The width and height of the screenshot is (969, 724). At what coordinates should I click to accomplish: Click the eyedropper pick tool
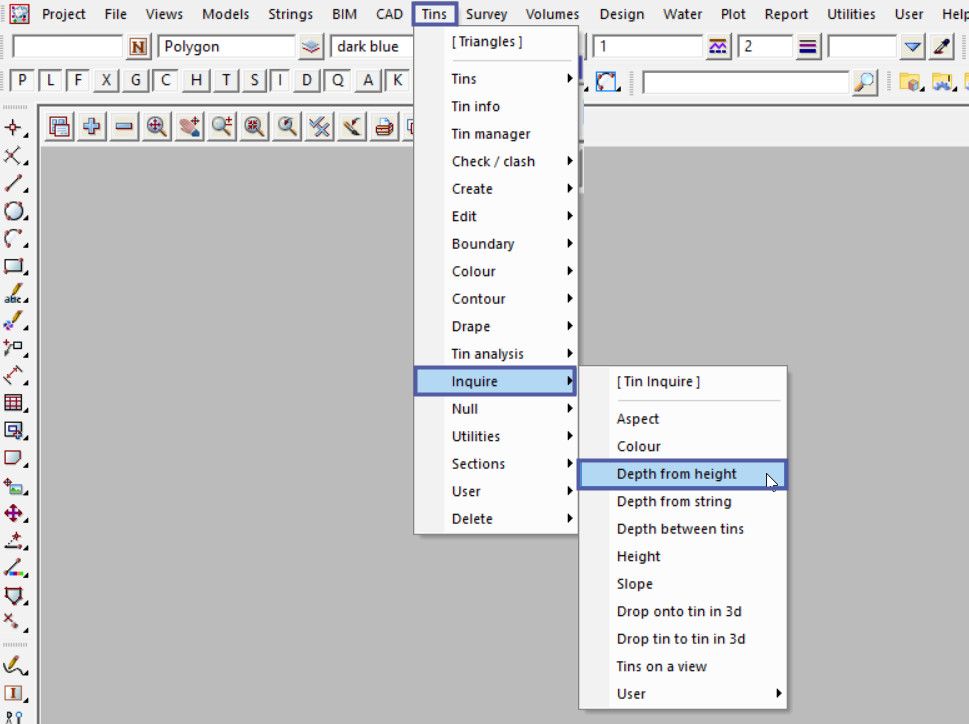pos(942,47)
